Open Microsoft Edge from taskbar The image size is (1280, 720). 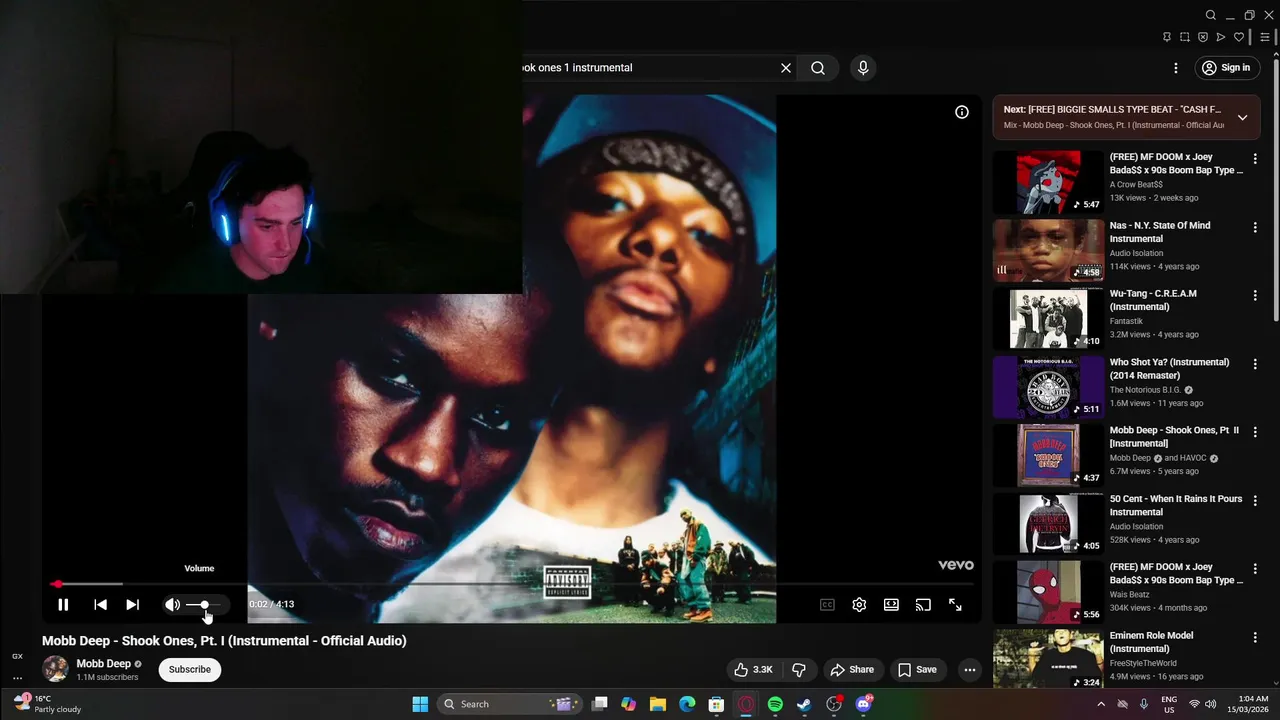click(x=687, y=704)
